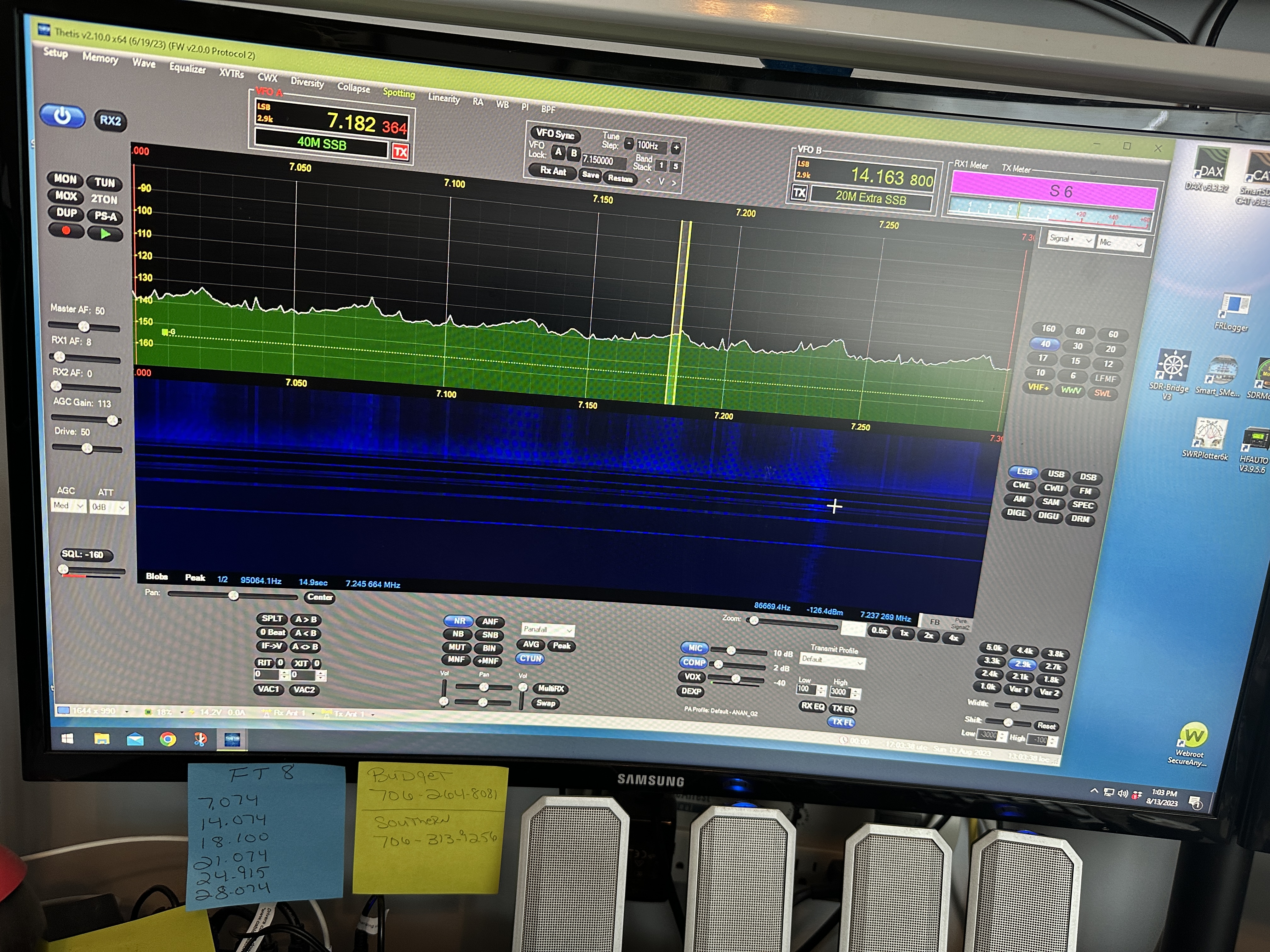
Task: Open the Mail app in the taskbar
Action: (x=135, y=739)
